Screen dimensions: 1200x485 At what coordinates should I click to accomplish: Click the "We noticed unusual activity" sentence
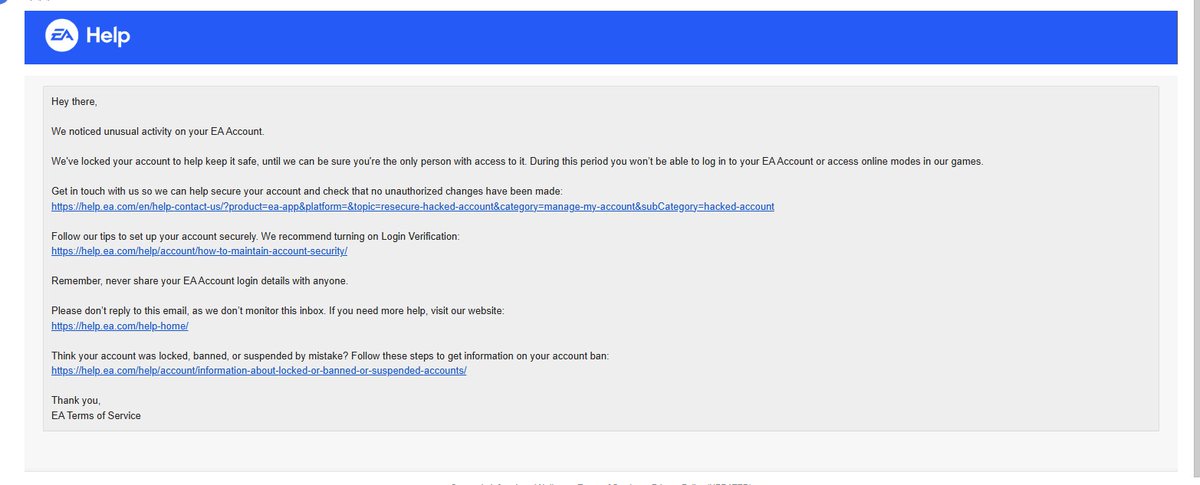pos(158,131)
